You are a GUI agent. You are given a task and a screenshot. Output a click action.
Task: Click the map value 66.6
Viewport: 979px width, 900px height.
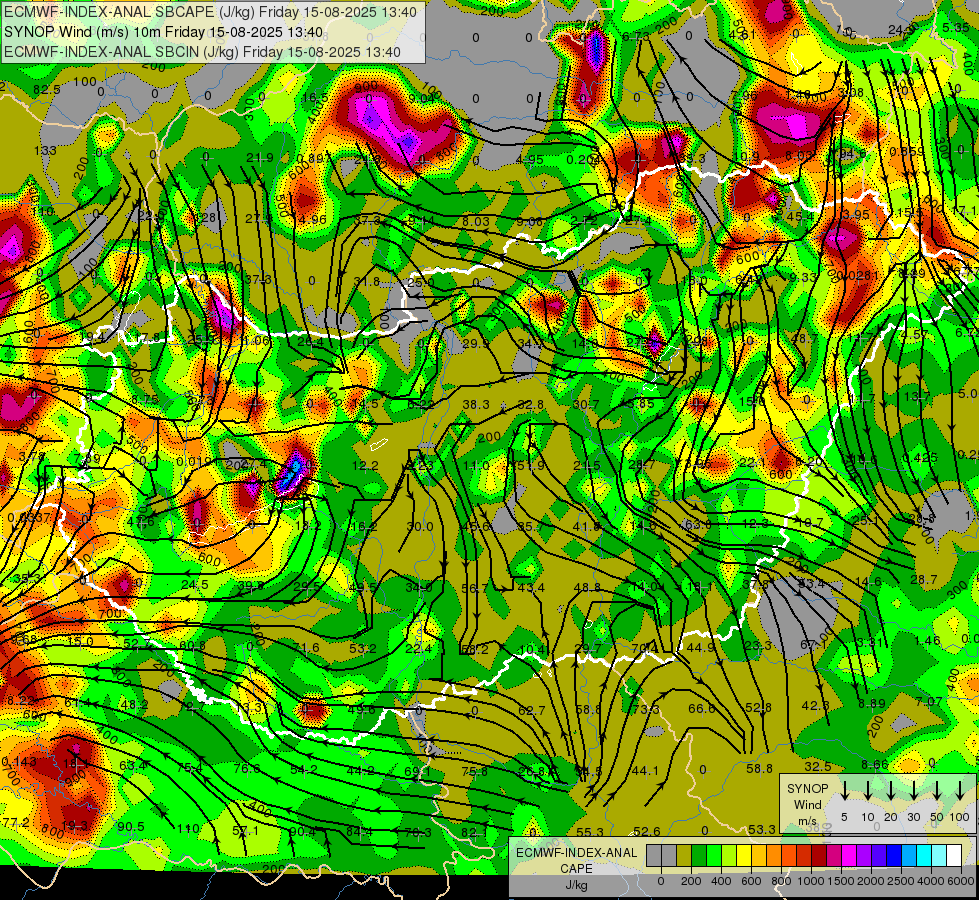701,708
